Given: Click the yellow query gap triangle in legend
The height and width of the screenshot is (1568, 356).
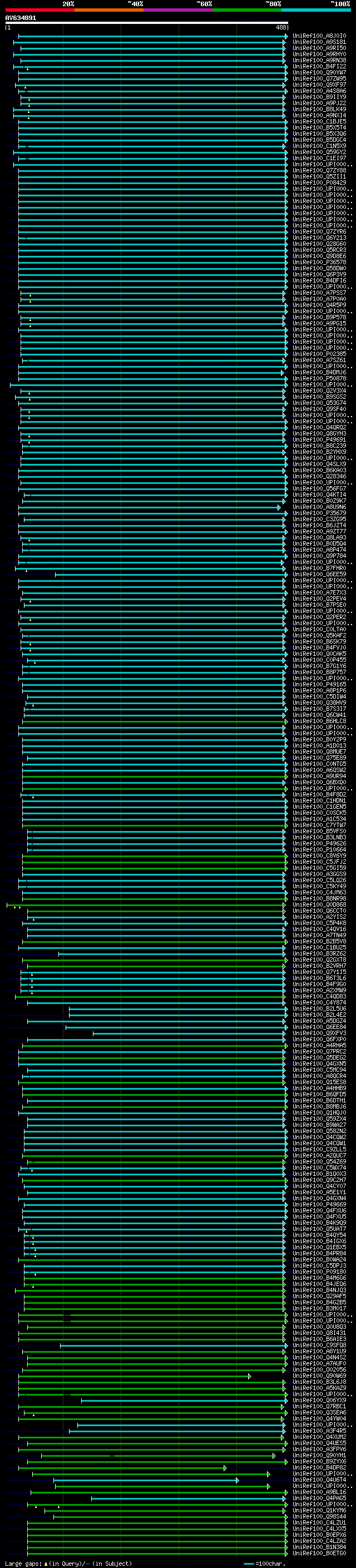Looking at the screenshot, I should click(46, 1564).
